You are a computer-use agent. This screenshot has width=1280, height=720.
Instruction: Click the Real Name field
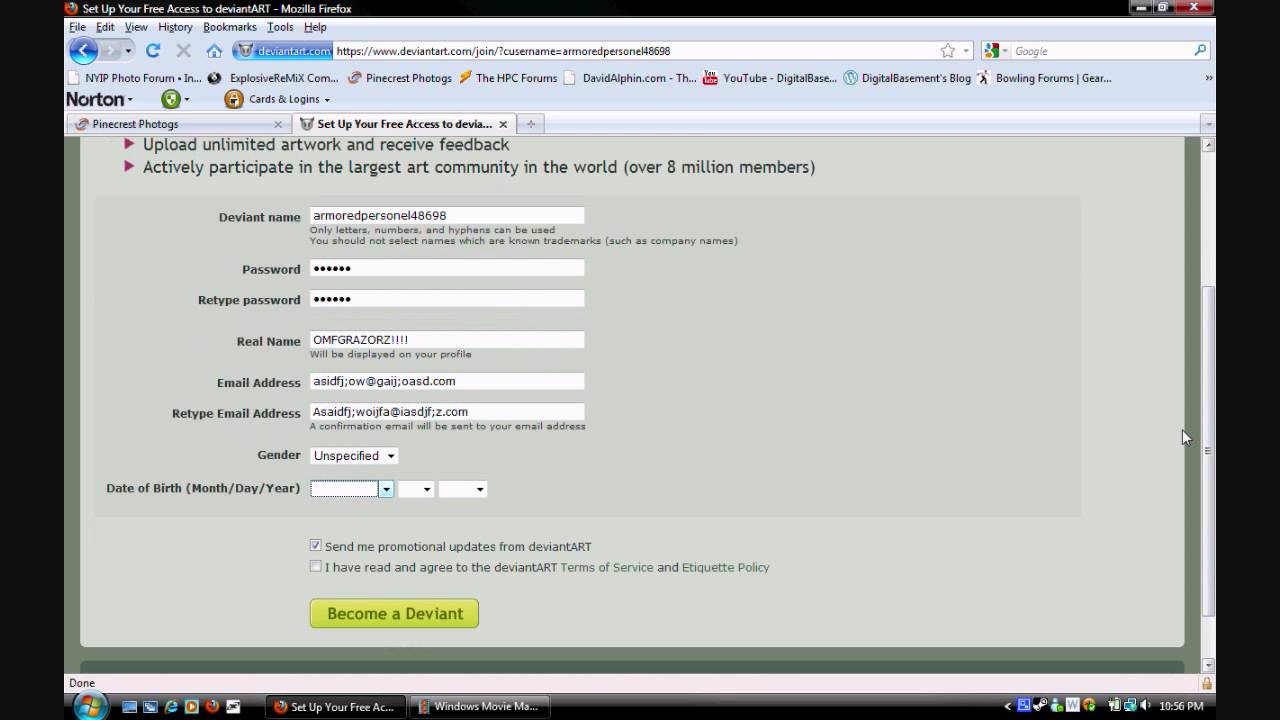[447, 340]
